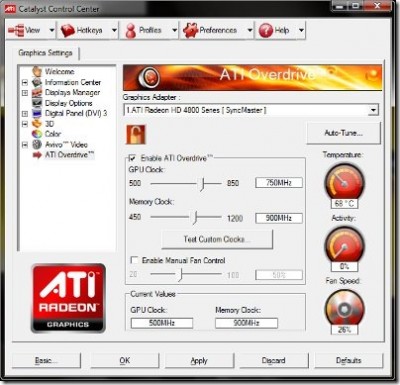Click the Color wheel icon in tree
This screenshot has width=400, height=385.
point(37,134)
